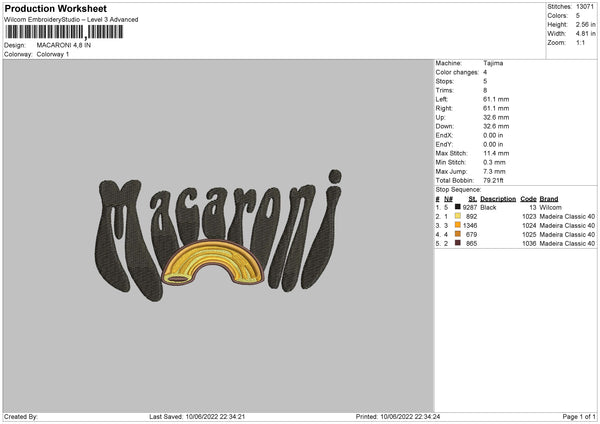Click the 'Stops:' label
Screen dimensions: 600x424
(445, 81)
